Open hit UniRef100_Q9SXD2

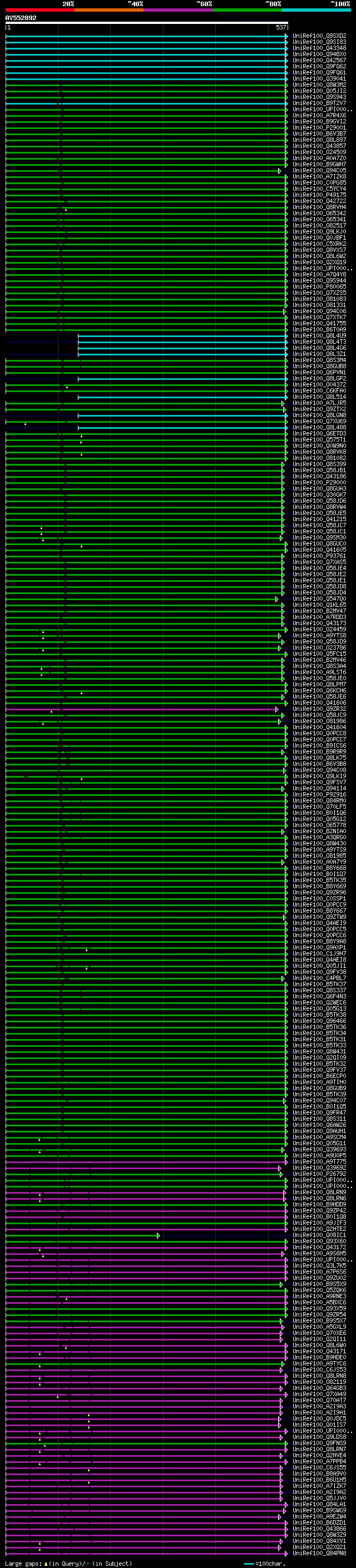pyautogui.click(x=319, y=36)
